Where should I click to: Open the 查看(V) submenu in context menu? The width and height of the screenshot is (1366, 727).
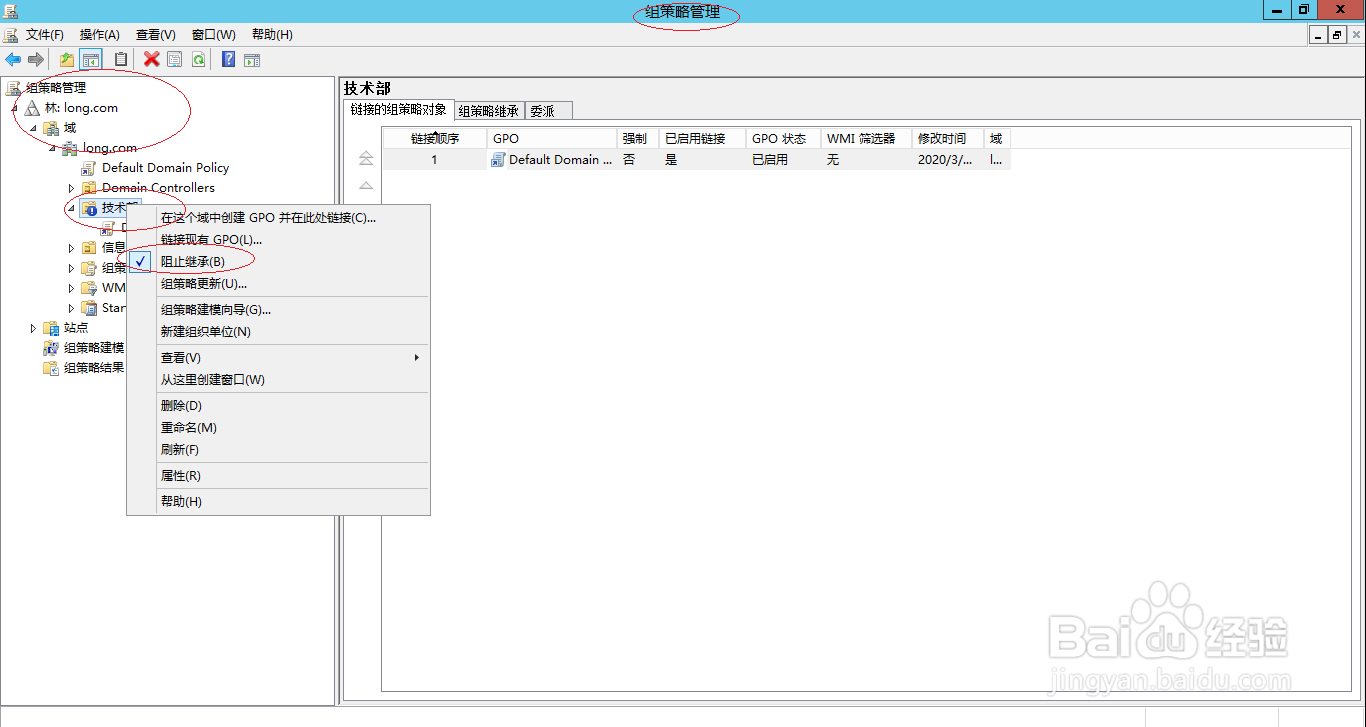180,356
